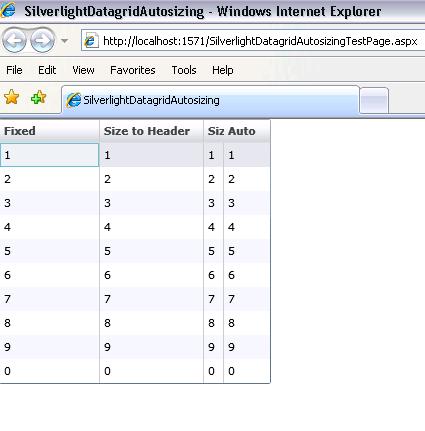Select cell 4 in Auto column
This screenshot has width=425, height=431.
(x=247, y=227)
